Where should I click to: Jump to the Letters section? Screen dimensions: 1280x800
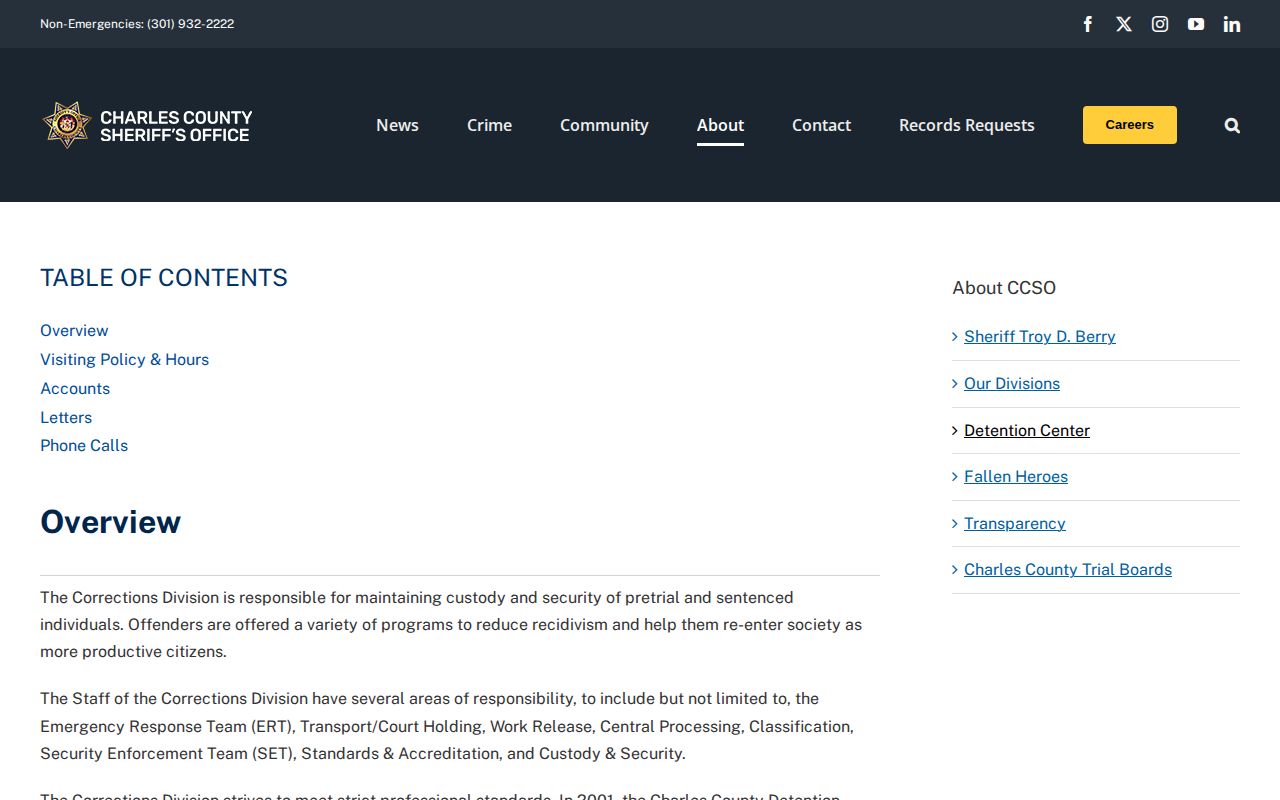coord(66,418)
